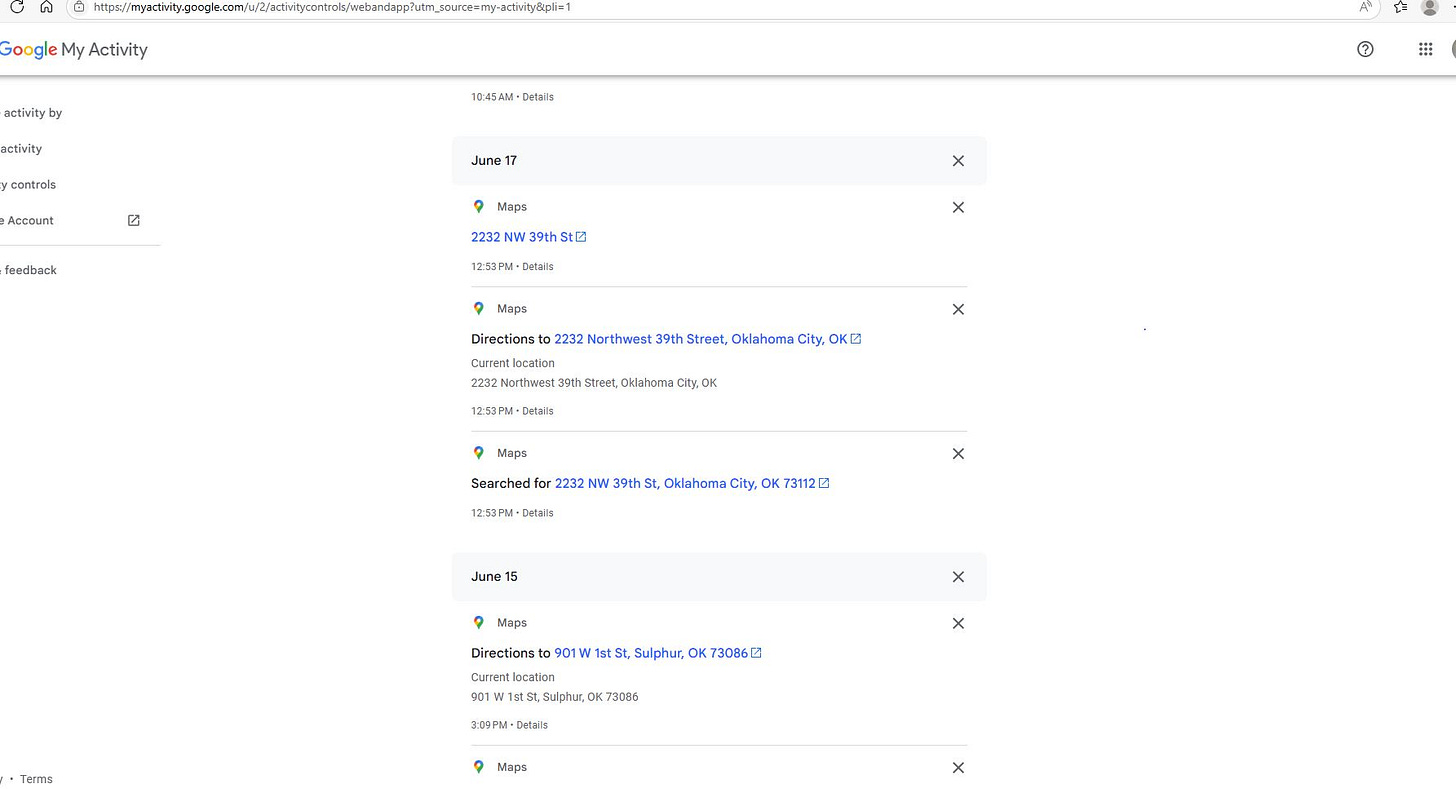View Details for Directions to Oklahoma City entry
This screenshot has height=789, width=1456.
pos(538,411)
